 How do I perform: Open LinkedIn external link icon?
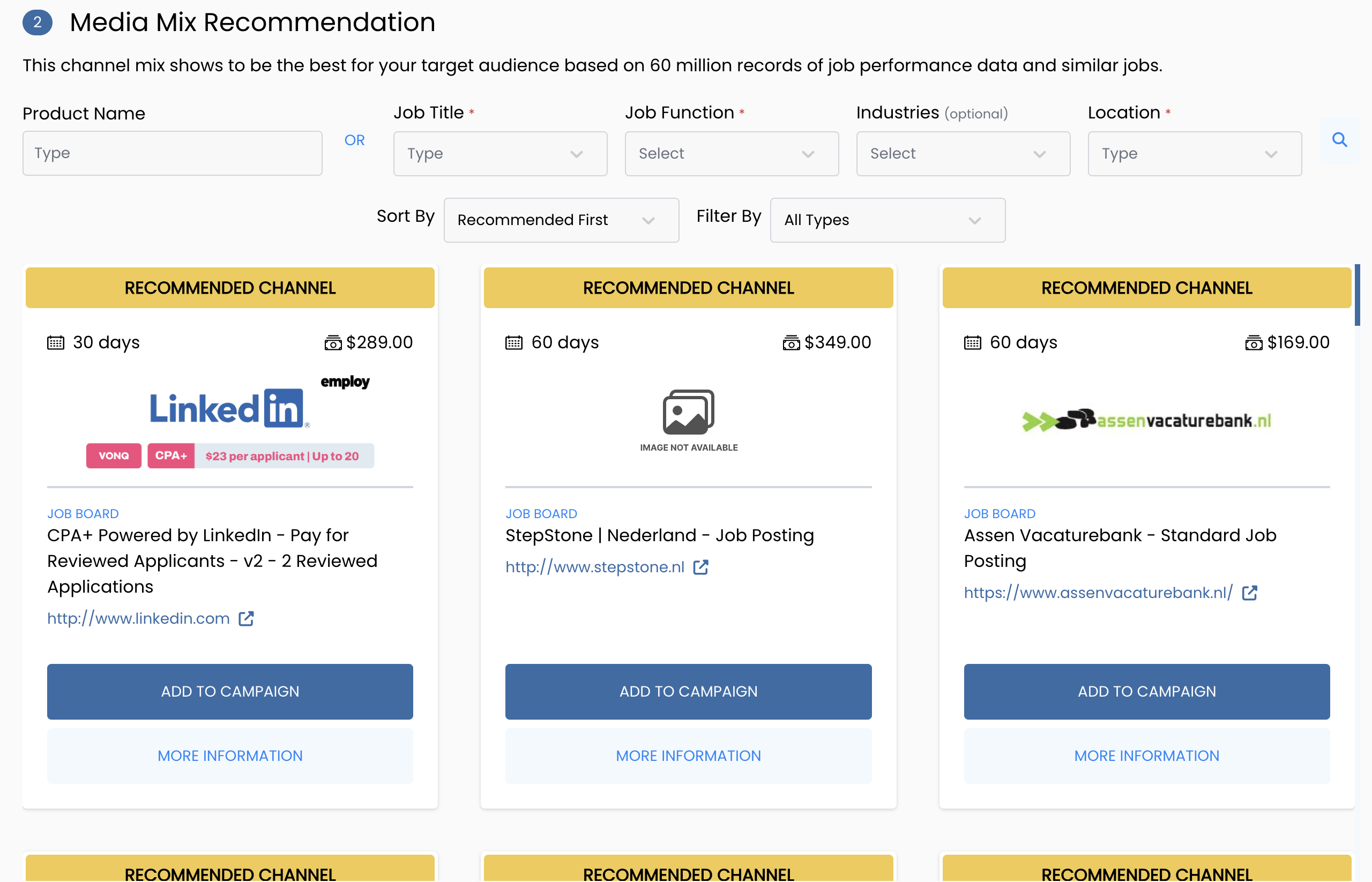click(246, 618)
